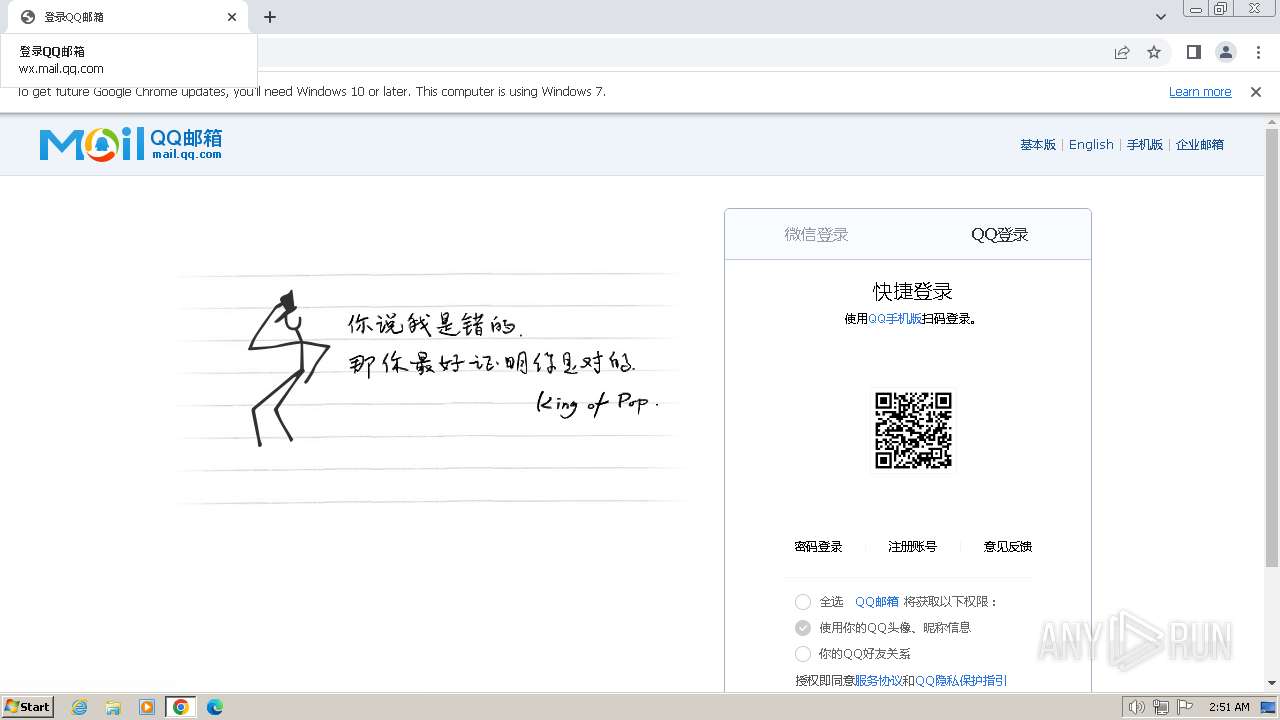
Task: Click scrollbar down arrow
Action: tap(1272, 683)
